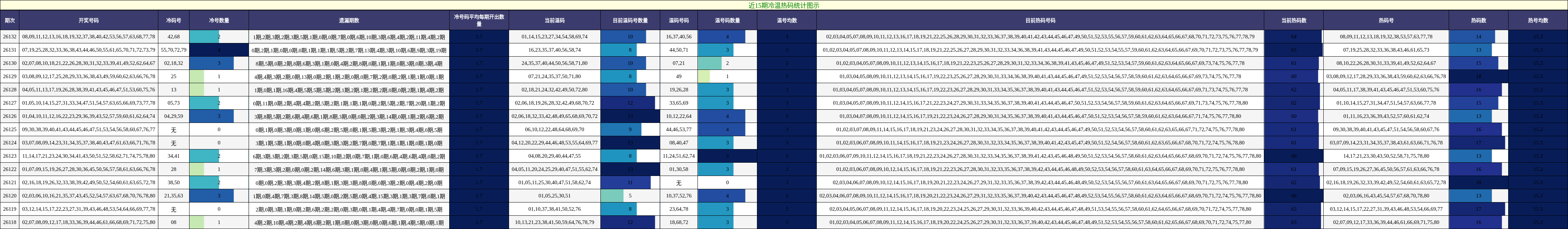Viewport: 1568px width, 229px height.
Task: Select the 热码数 column header
Action: (1478, 20)
